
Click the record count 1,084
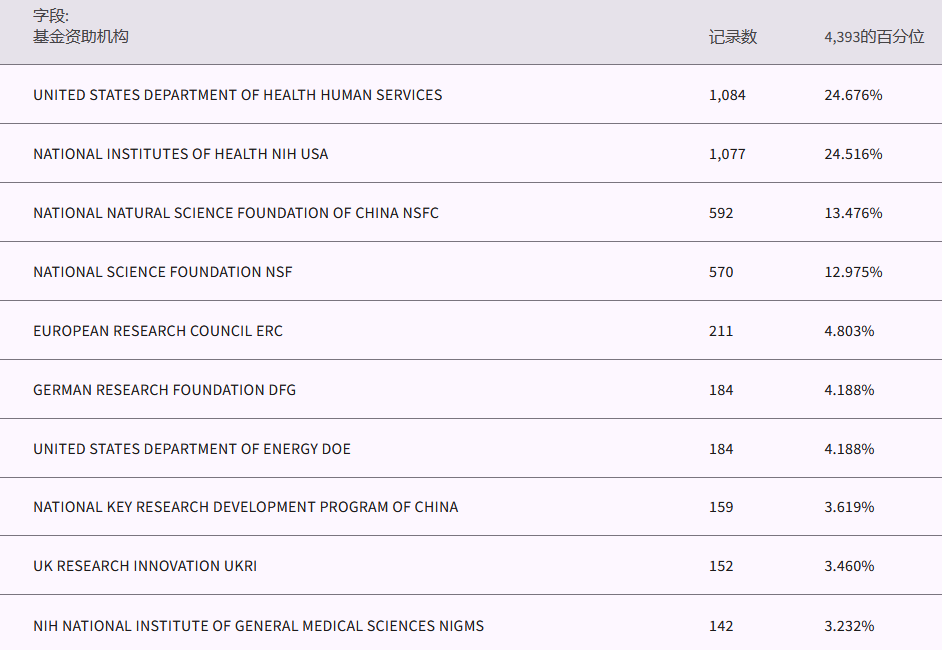pos(727,95)
